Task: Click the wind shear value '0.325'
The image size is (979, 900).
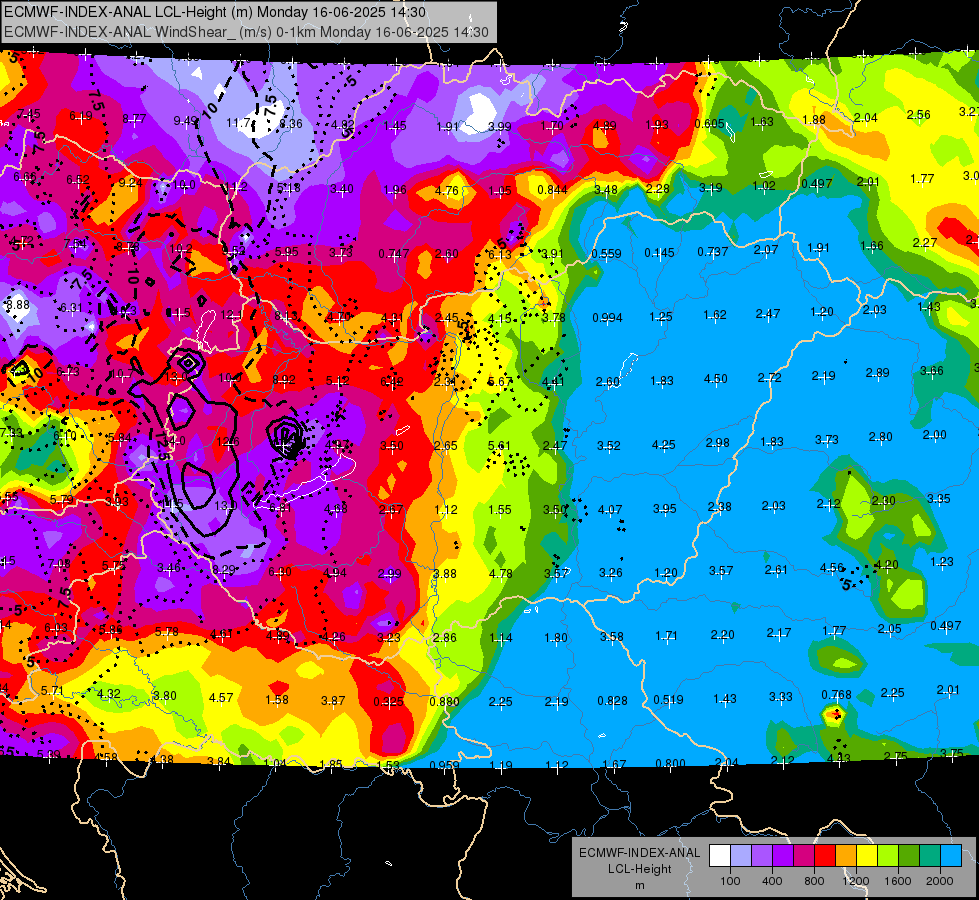Action: coord(388,701)
